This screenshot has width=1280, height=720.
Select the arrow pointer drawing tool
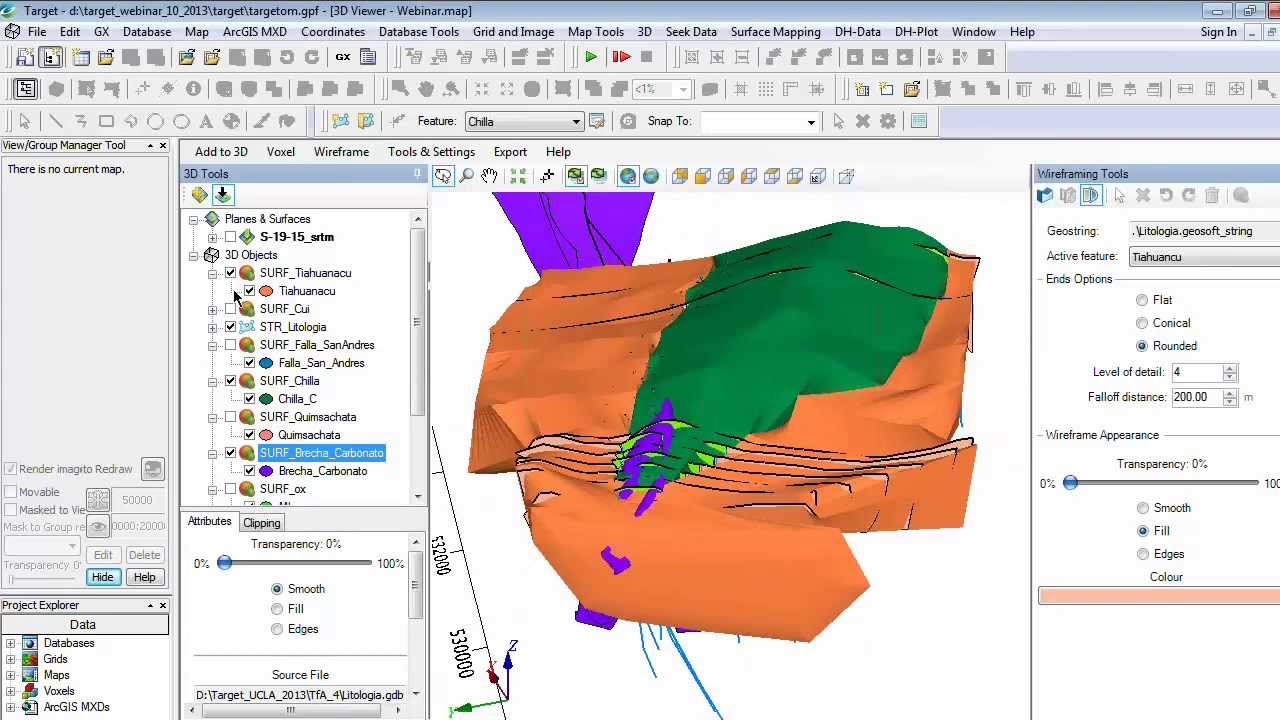25,121
